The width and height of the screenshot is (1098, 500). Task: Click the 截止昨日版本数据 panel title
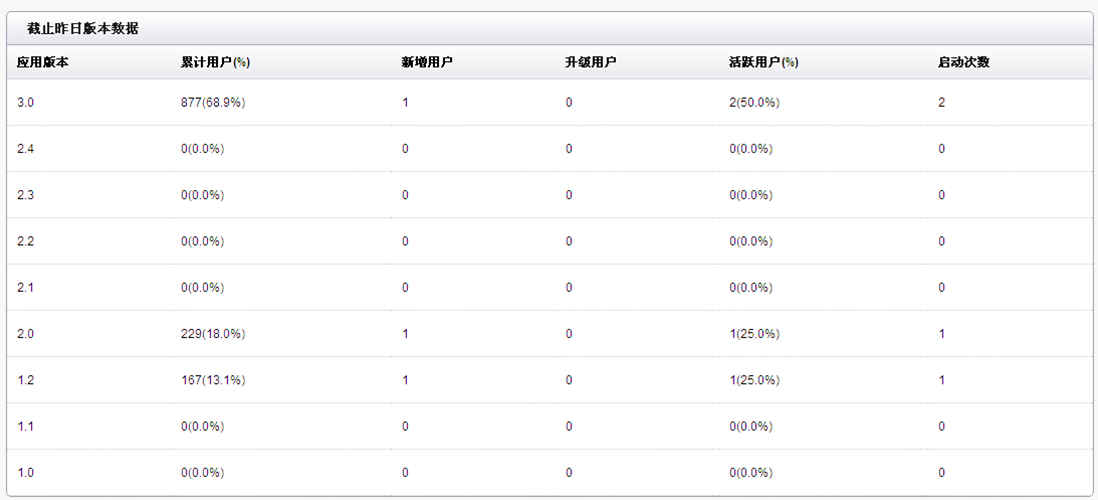pyautogui.click(x=83, y=29)
